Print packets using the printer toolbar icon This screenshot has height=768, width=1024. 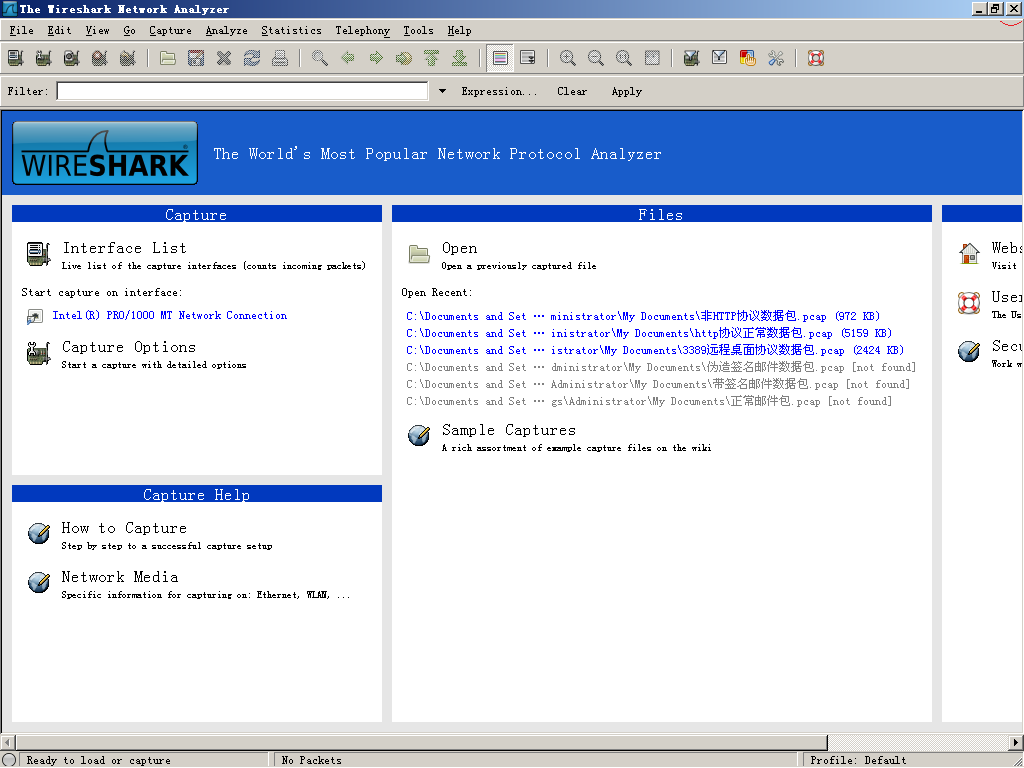tap(280, 58)
